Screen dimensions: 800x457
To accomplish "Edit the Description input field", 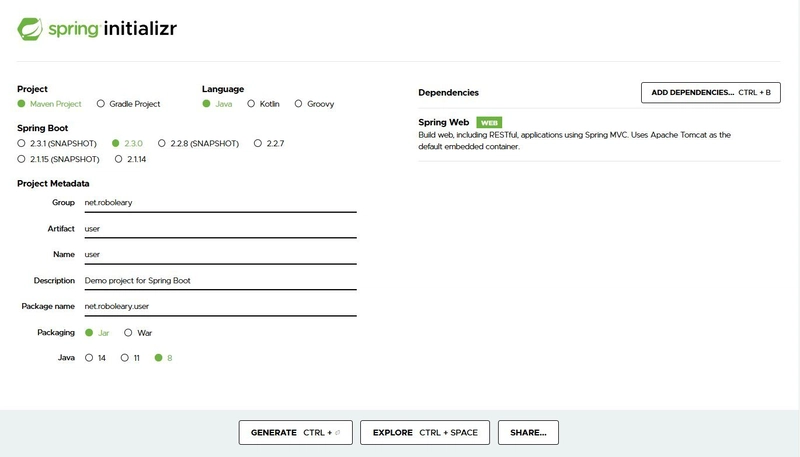I will pyautogui.click(x=220, y=281).
